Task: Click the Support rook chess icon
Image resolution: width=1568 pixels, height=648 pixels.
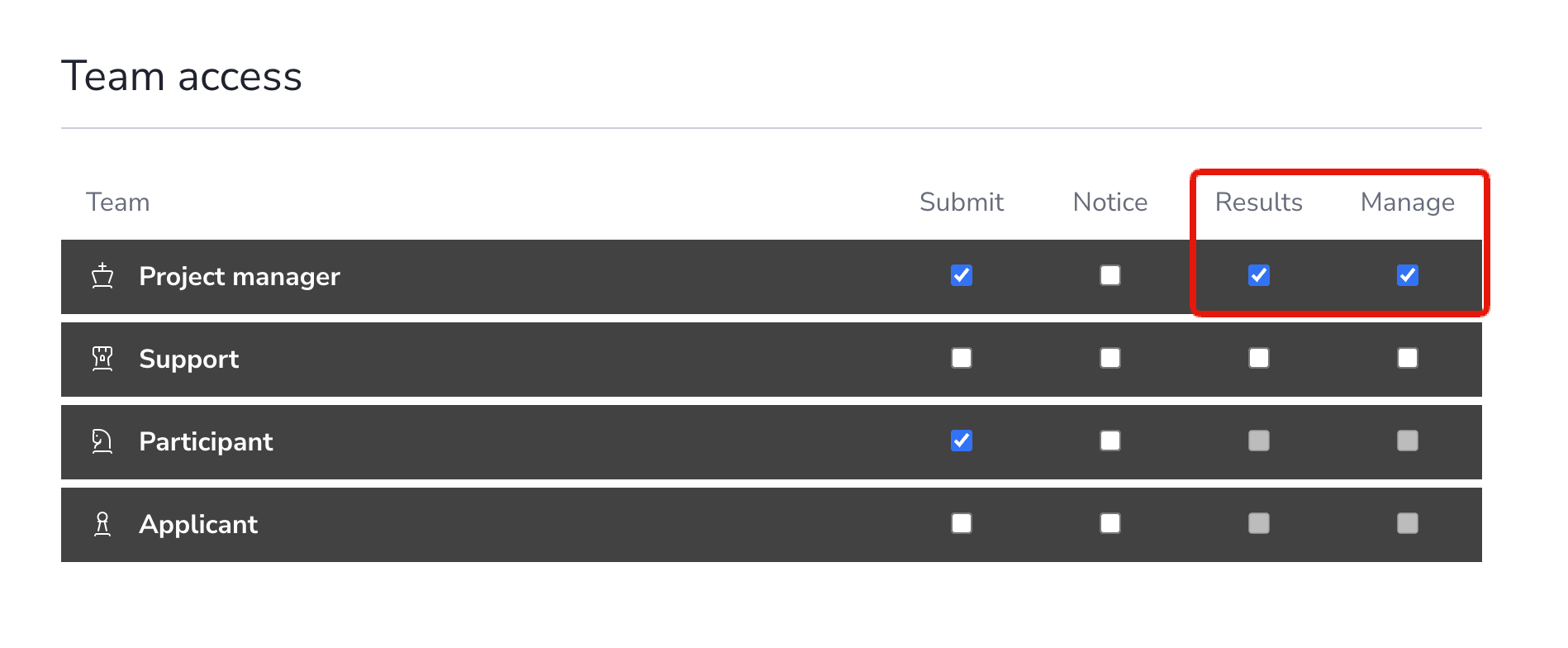Action: (x=102, y=359)
